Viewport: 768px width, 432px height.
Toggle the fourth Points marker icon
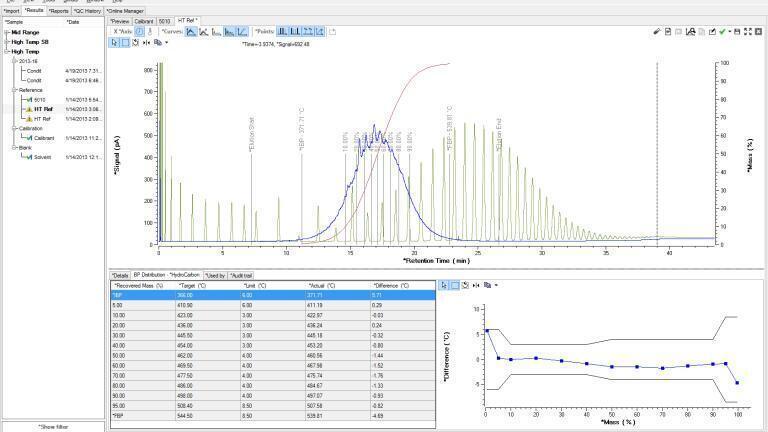320,31
